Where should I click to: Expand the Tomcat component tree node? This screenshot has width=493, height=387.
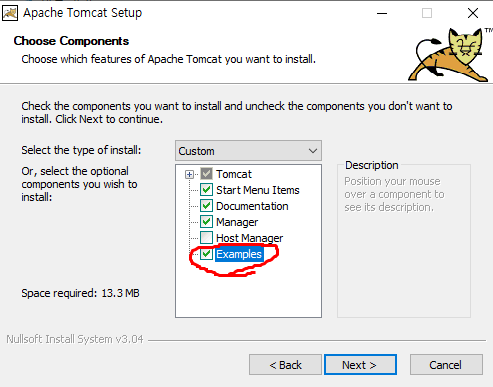189,174
